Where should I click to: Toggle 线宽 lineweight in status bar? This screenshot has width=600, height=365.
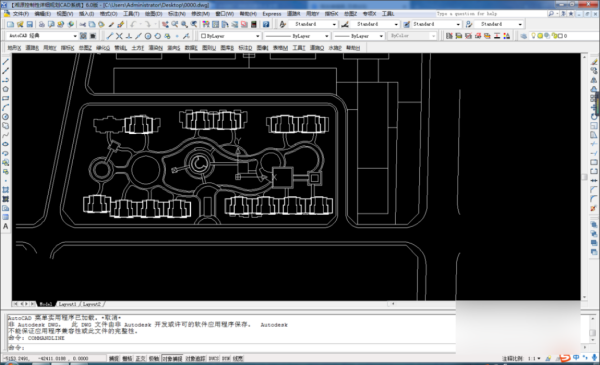pos(238,358)
